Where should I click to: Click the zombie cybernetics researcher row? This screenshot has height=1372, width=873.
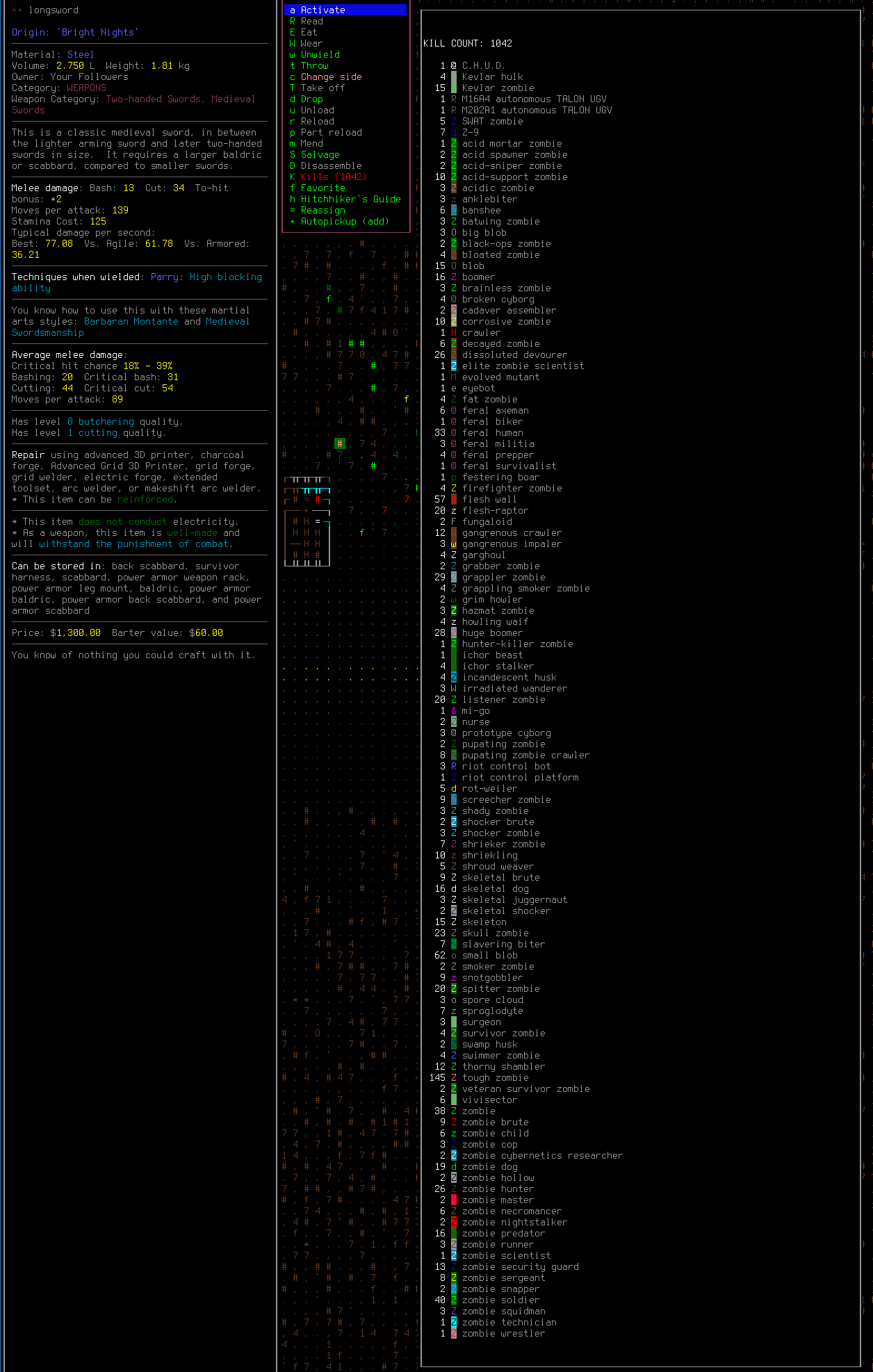532,1155
